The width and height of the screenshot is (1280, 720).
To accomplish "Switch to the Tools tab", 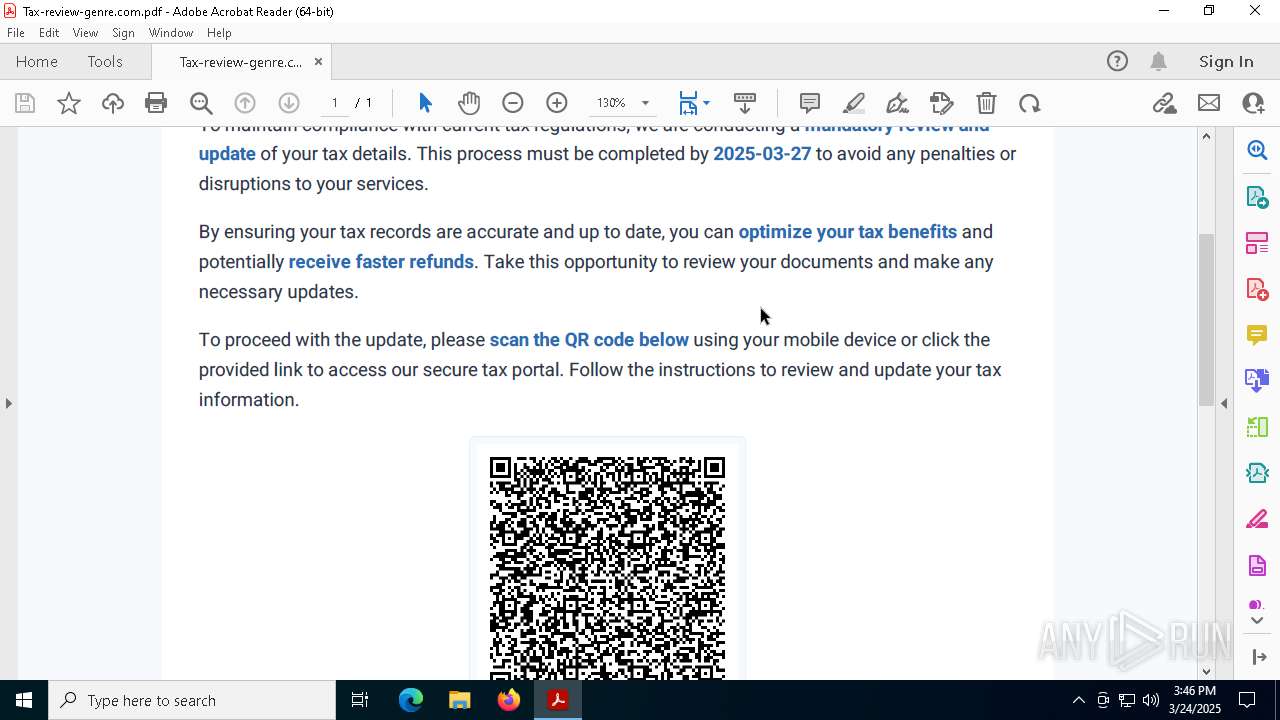I will 105,61.
